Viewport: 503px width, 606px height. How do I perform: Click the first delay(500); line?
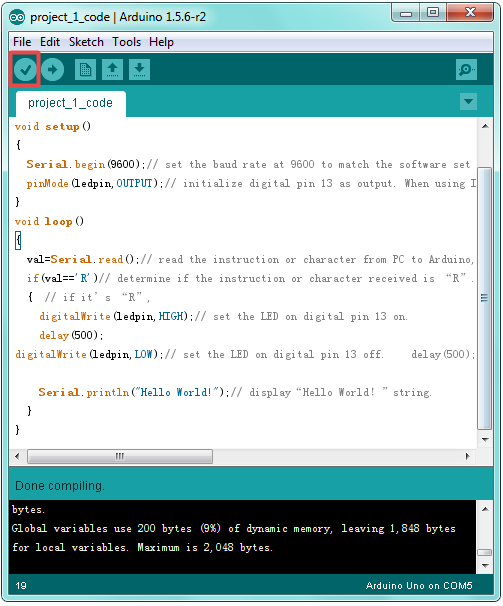click(71, 335)
